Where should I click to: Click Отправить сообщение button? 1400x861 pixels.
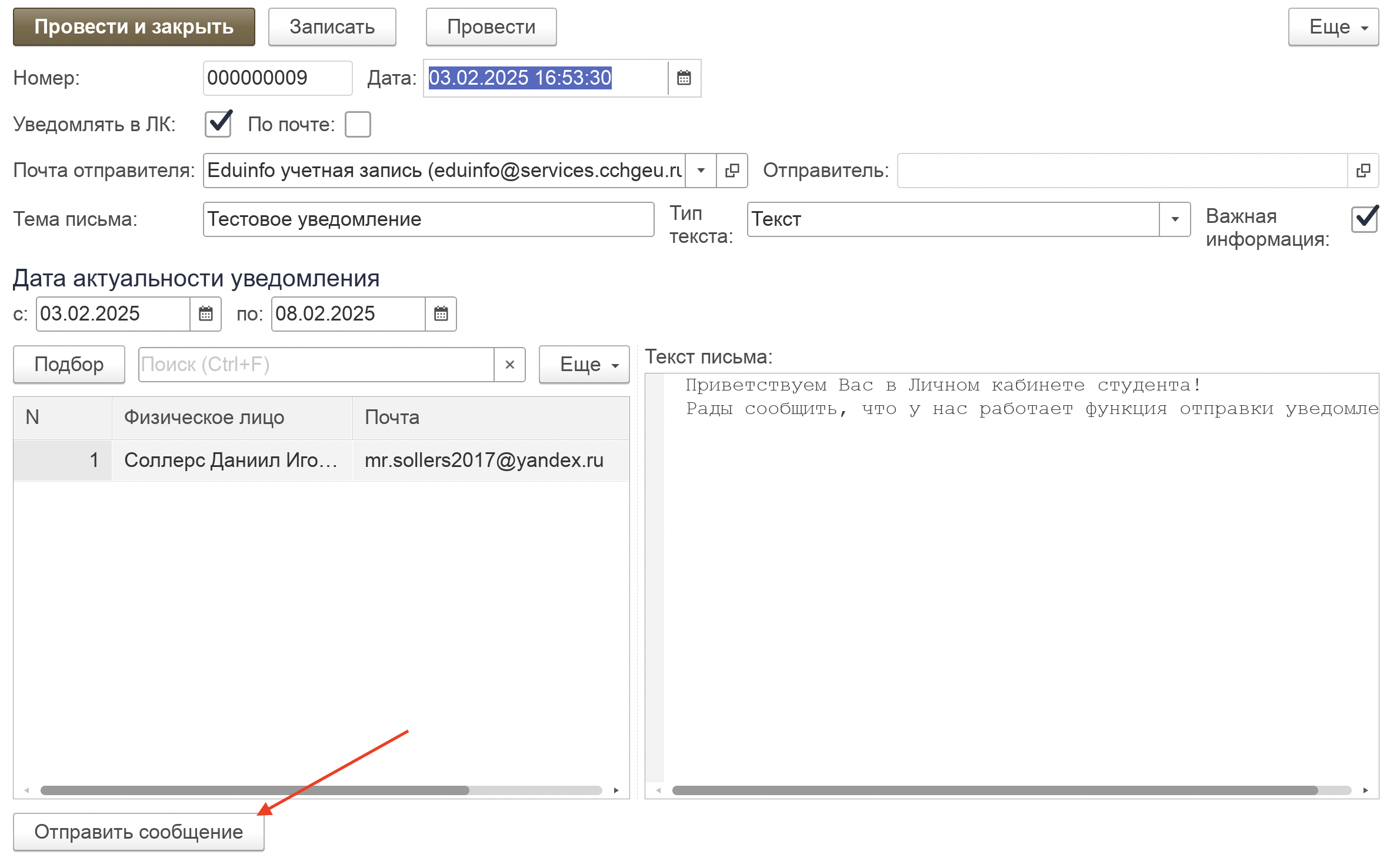tap(139, 832)
